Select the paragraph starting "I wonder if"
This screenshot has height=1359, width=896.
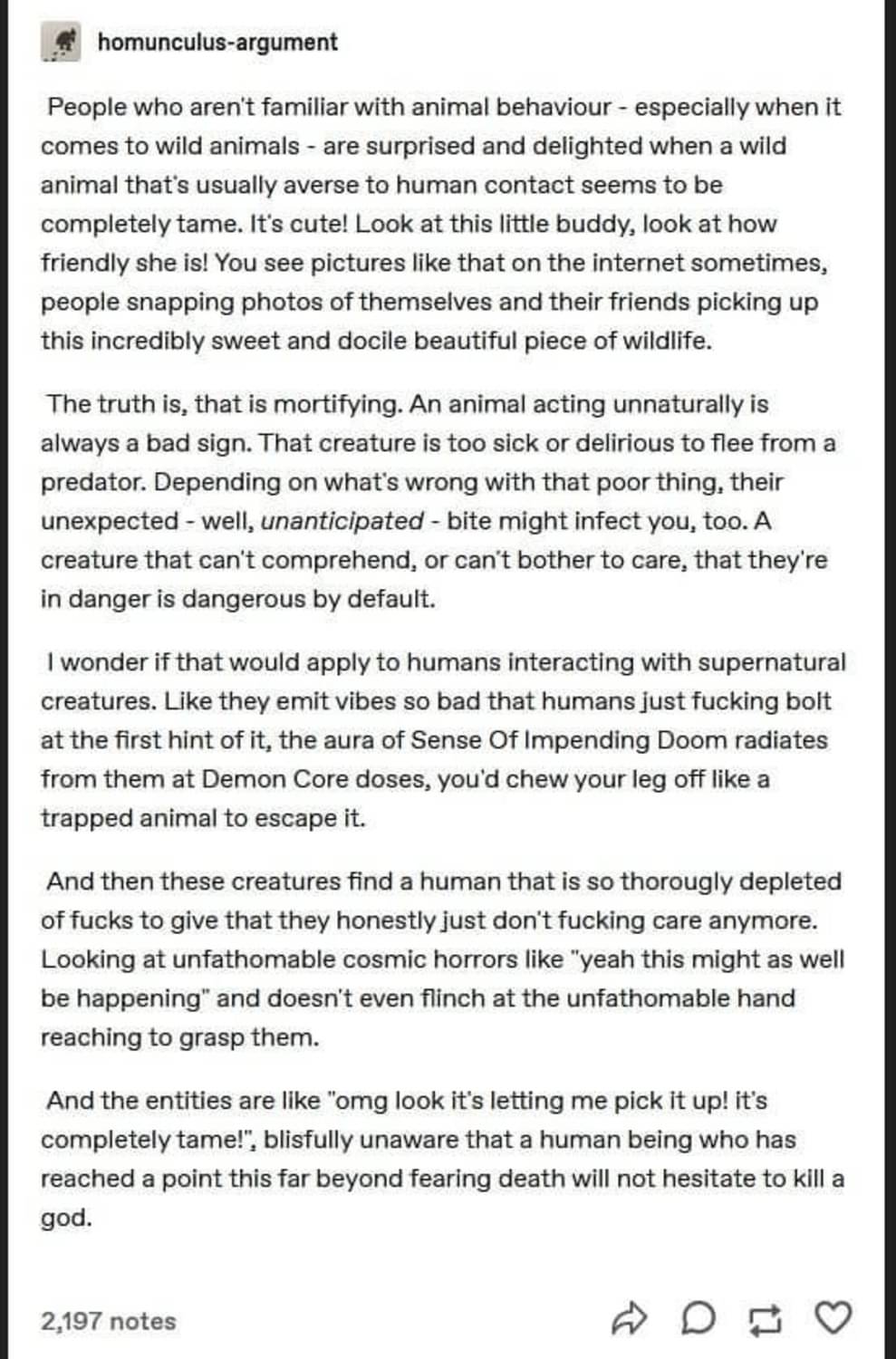pos(443,740)
